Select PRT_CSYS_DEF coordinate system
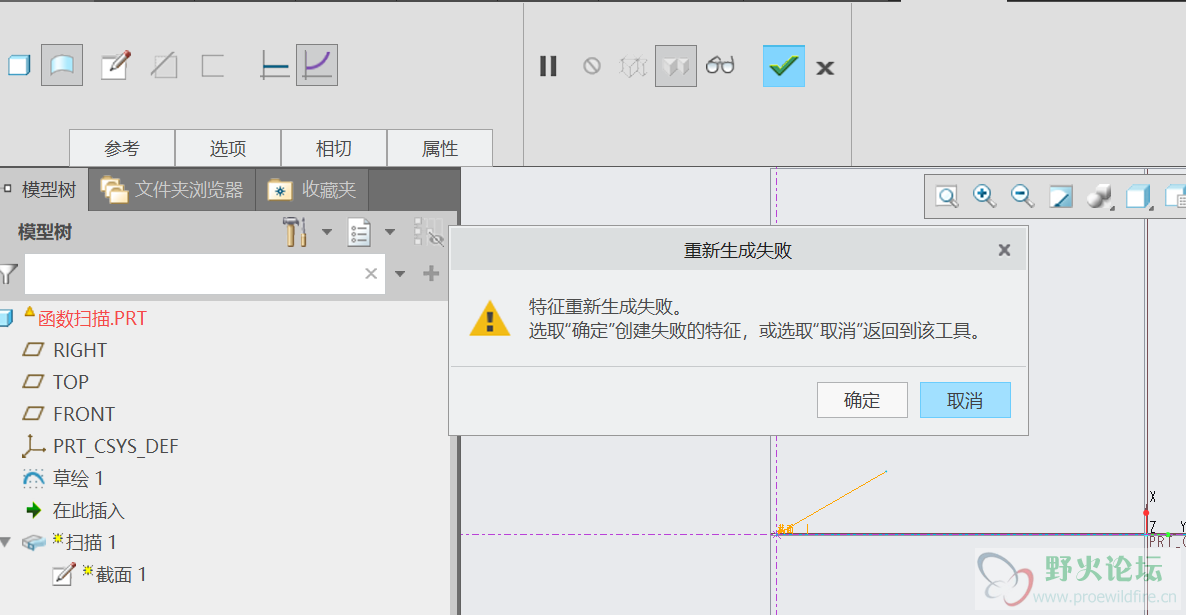The width and height of the screenshot is (1186, 615). coord(115,446)
